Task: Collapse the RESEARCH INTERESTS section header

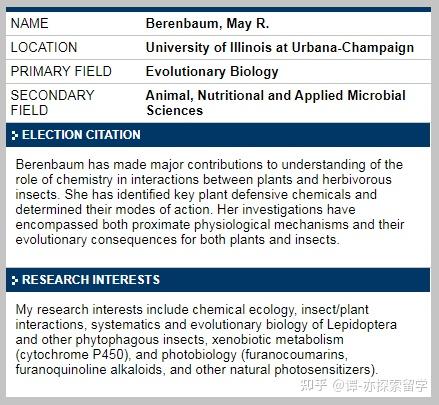Action: pos(218,280)
